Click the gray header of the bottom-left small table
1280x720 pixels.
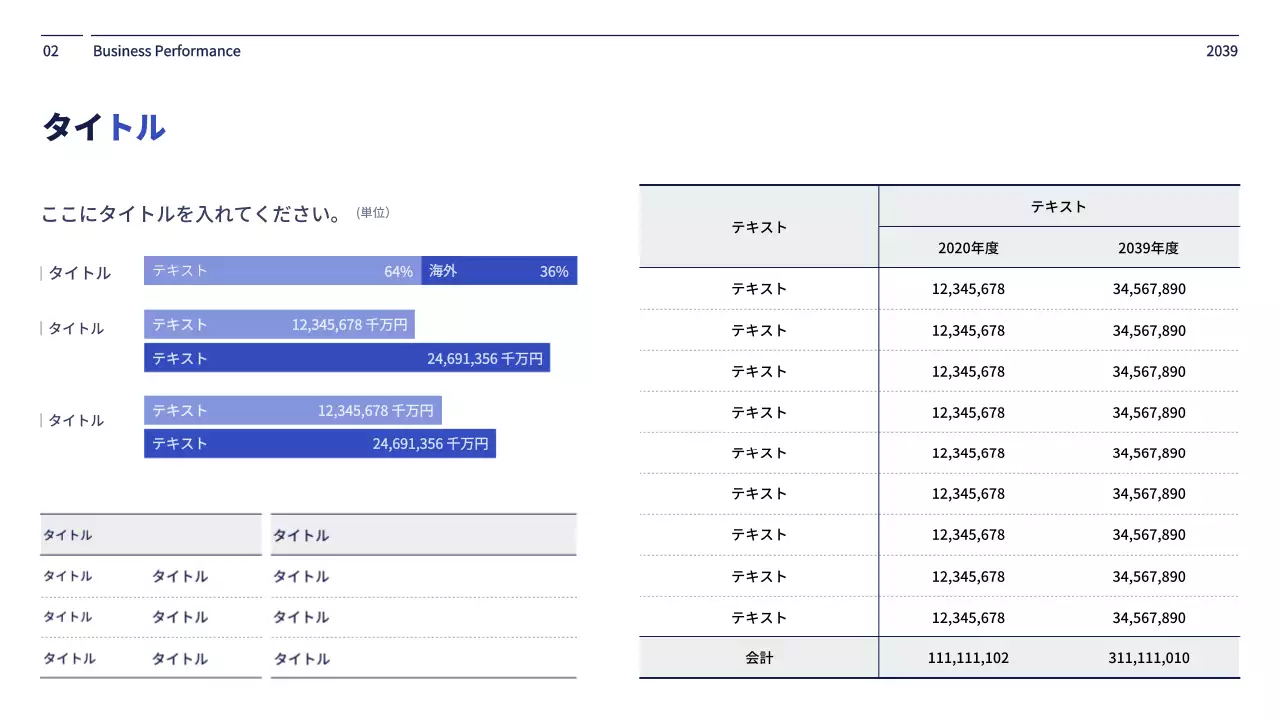pyautogui.click(x=150, y=535)
